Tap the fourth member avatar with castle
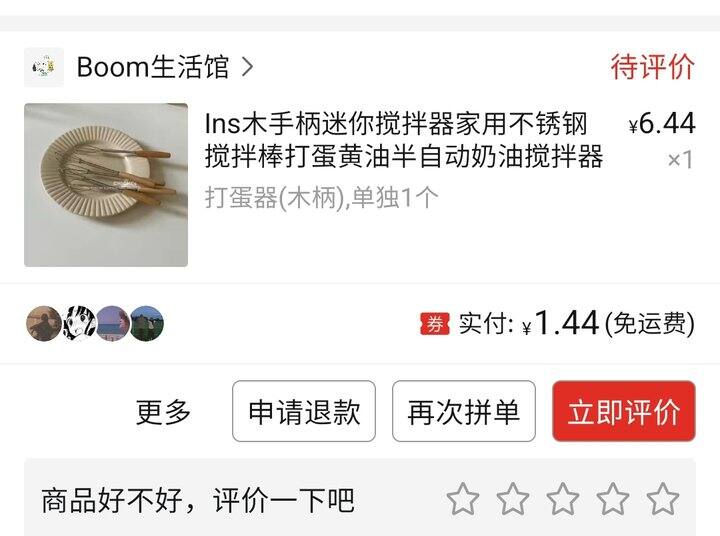Screen dimensions: 720x536 tap(147, 323)
